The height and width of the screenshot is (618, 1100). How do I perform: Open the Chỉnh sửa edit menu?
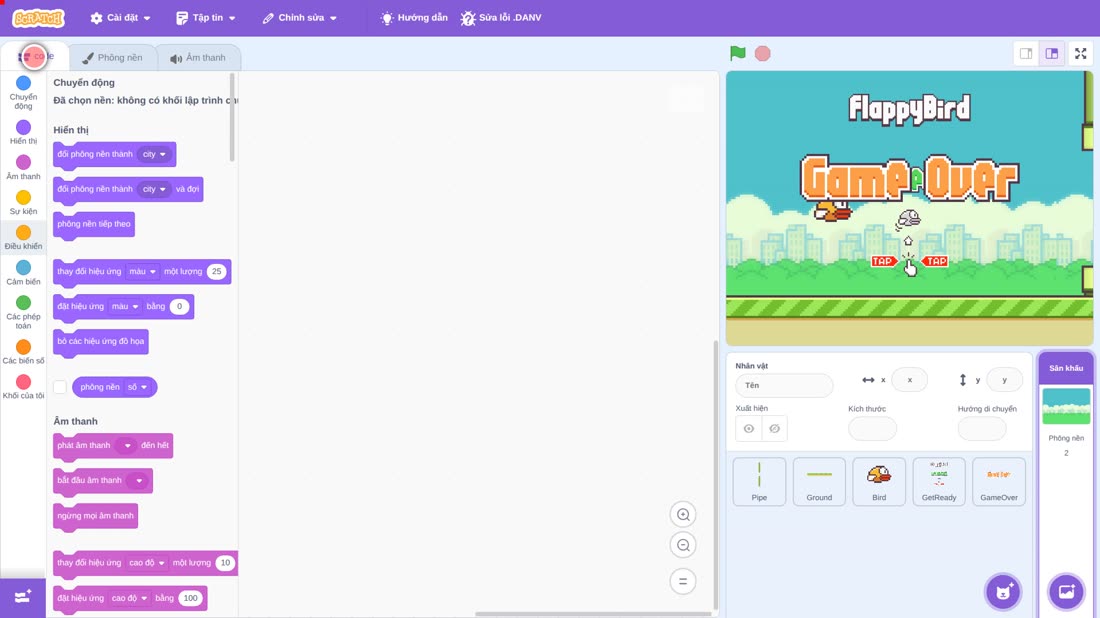(x=300, y=18)
